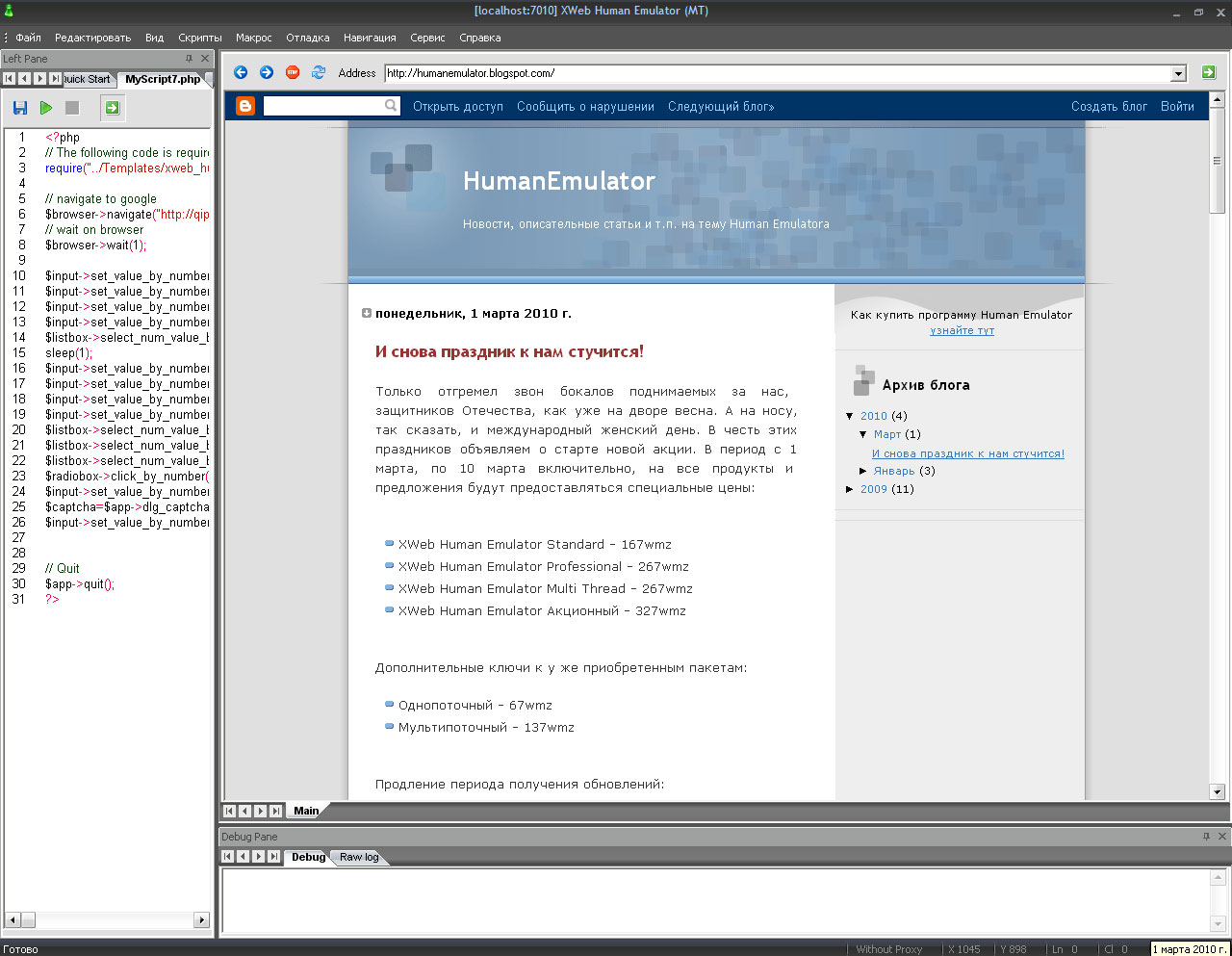The height and width of the screenshot is (956, 1232).
Task: Expand the Январь archive month
Action: point(863,471)
